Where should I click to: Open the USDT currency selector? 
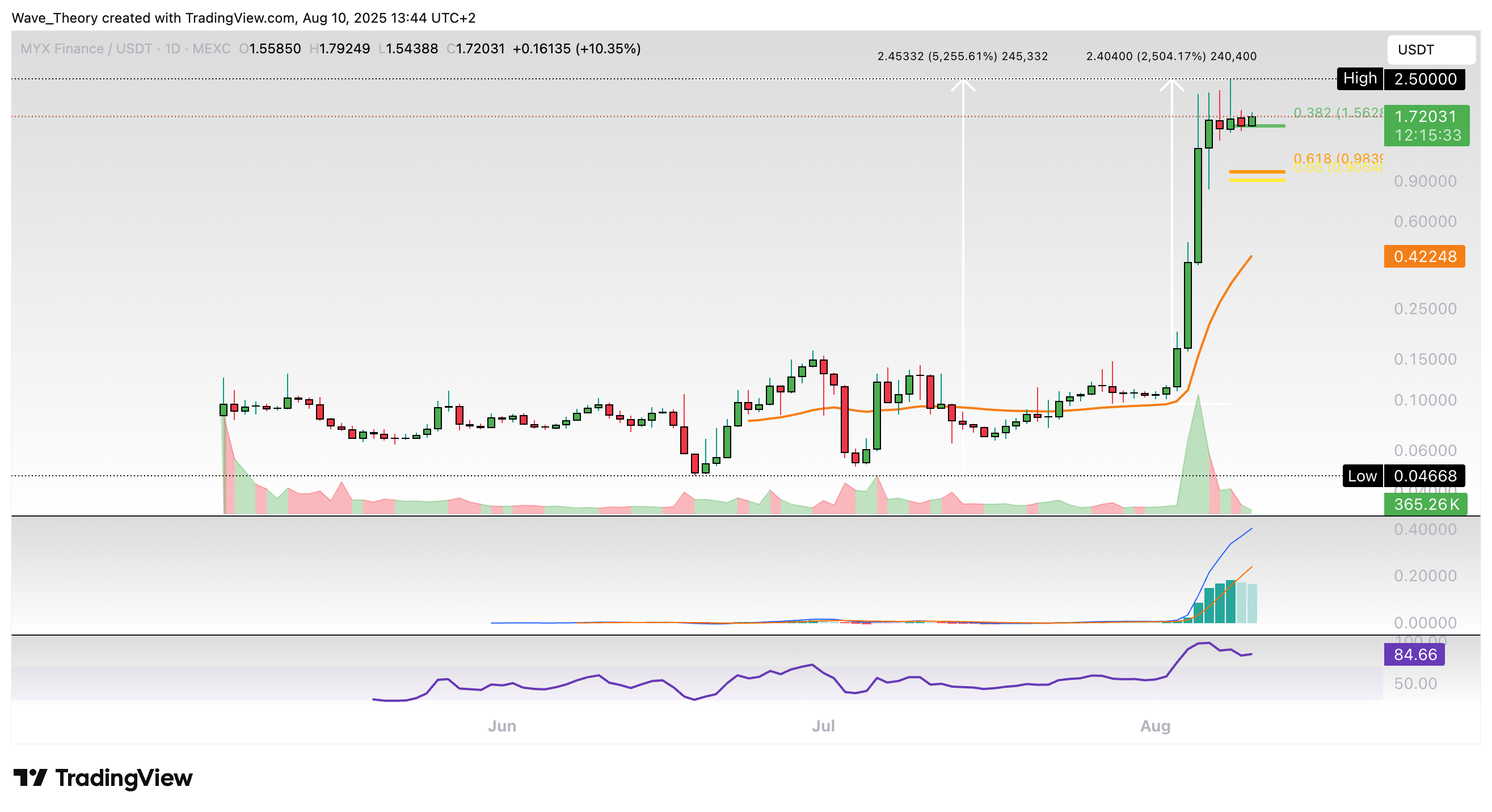pyautogui.click(x=1431, y=50)
